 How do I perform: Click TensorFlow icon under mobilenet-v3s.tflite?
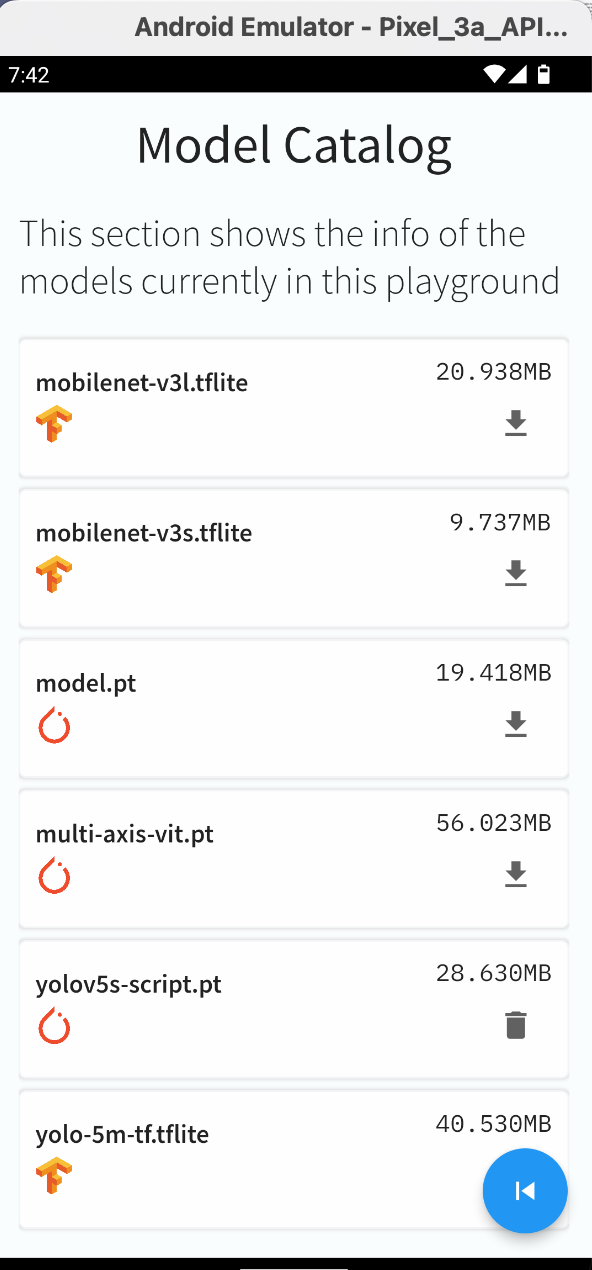coord(54,574)
